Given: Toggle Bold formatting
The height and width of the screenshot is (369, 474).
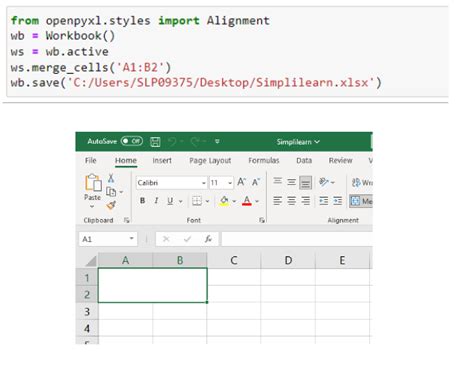Looking at the screenshot, I should click(143, 201).
